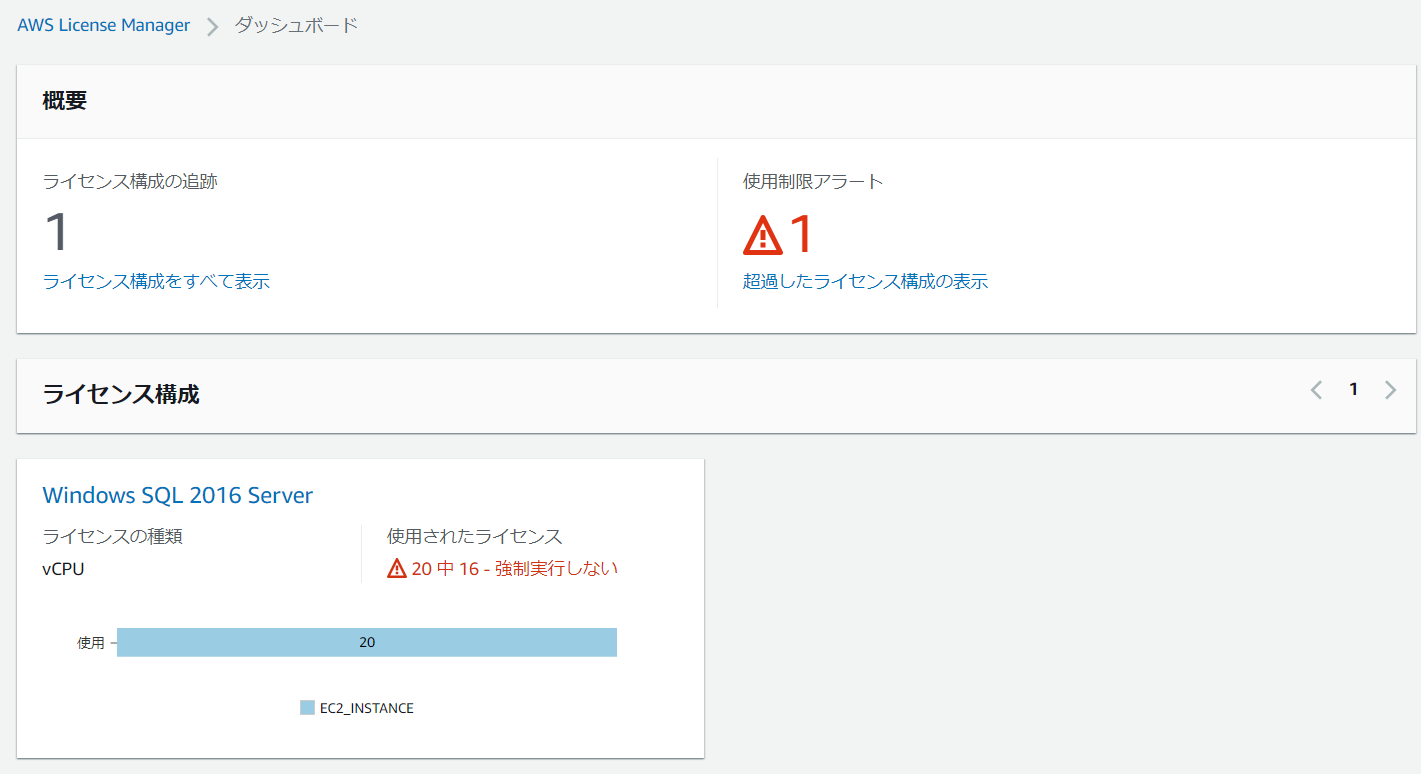Click the EC2_INSTANCE legend color swatch
The width and height of the screenshot is (1421, 774).
(x=307, y=708)
